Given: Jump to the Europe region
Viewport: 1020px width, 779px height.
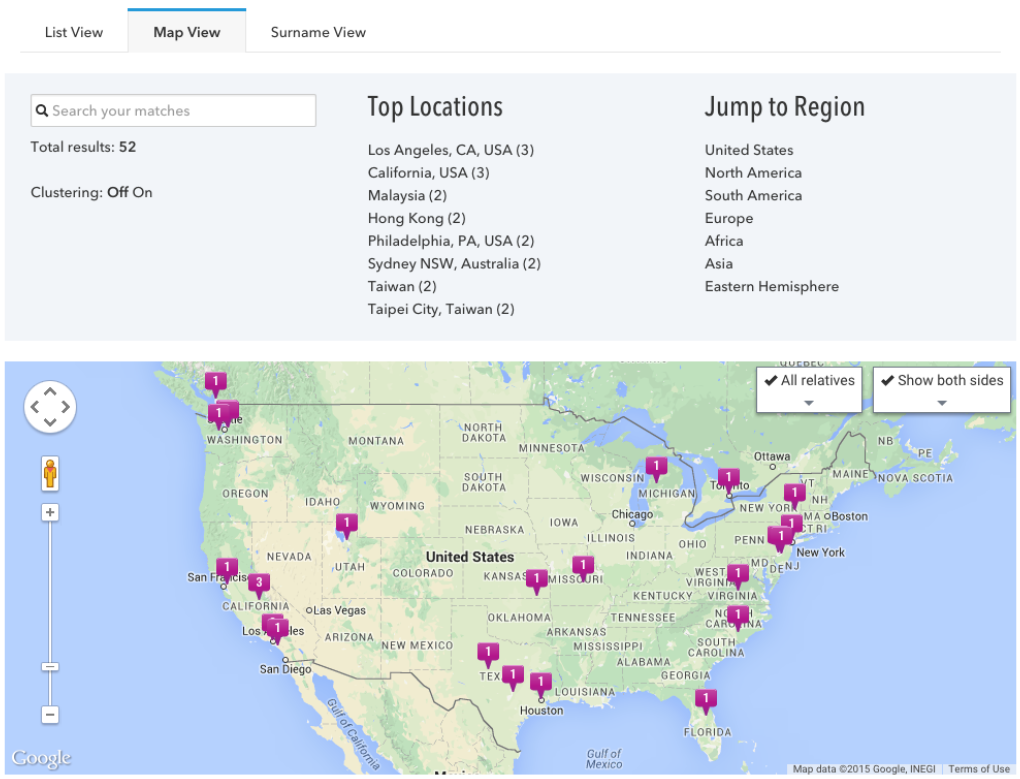Looking at the screenshot, I should pos(729,218).
